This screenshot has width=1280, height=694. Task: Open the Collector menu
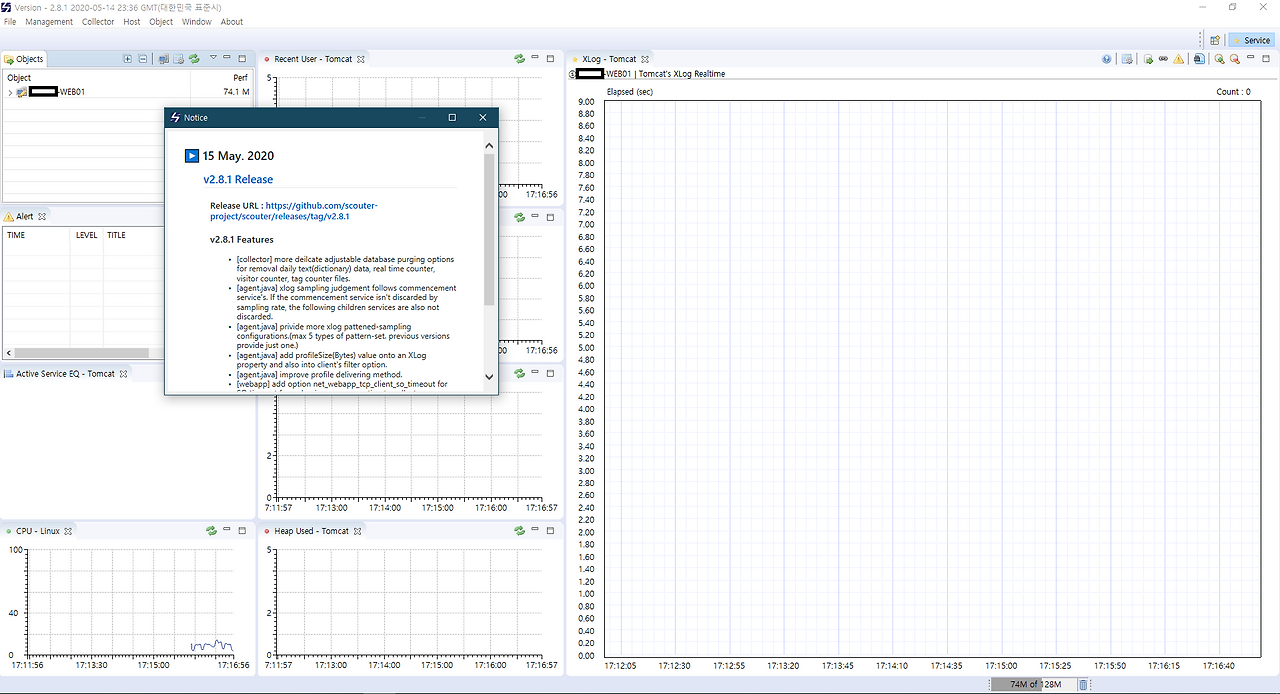98,22
